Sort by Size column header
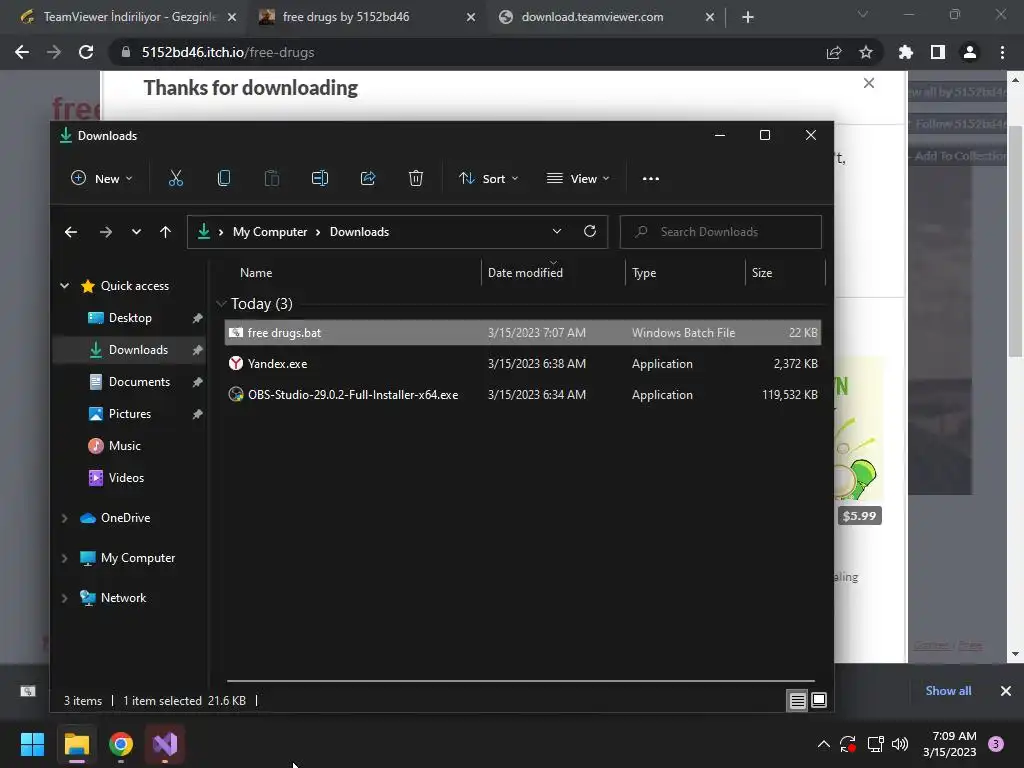This screenshot has height=768, width=1024. (761, 273)
